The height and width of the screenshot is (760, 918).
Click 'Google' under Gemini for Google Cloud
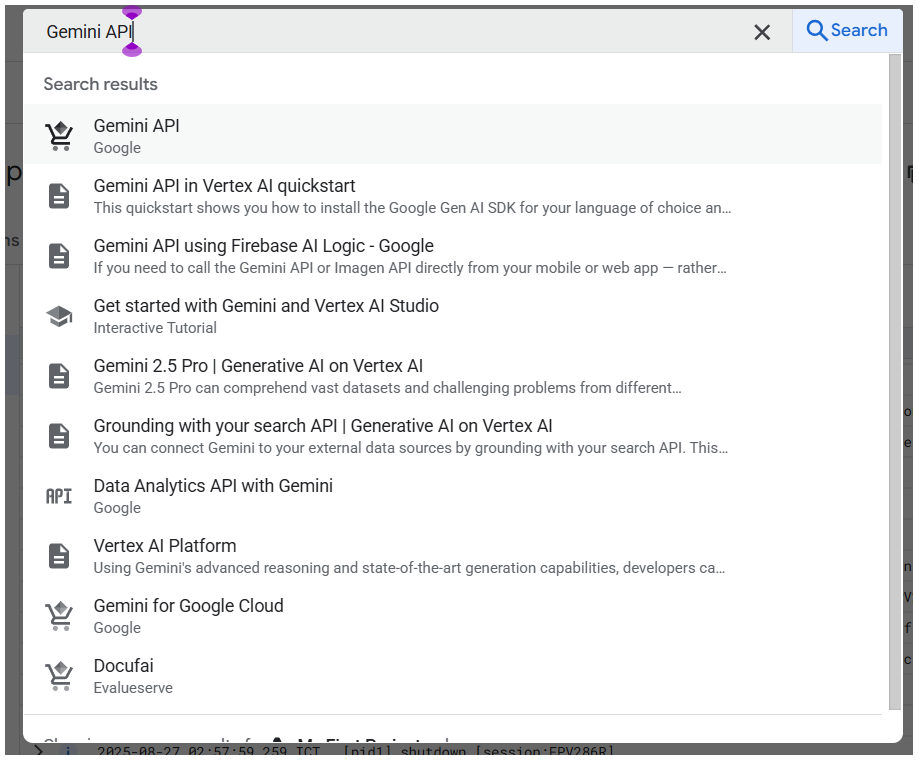point(117,628)
